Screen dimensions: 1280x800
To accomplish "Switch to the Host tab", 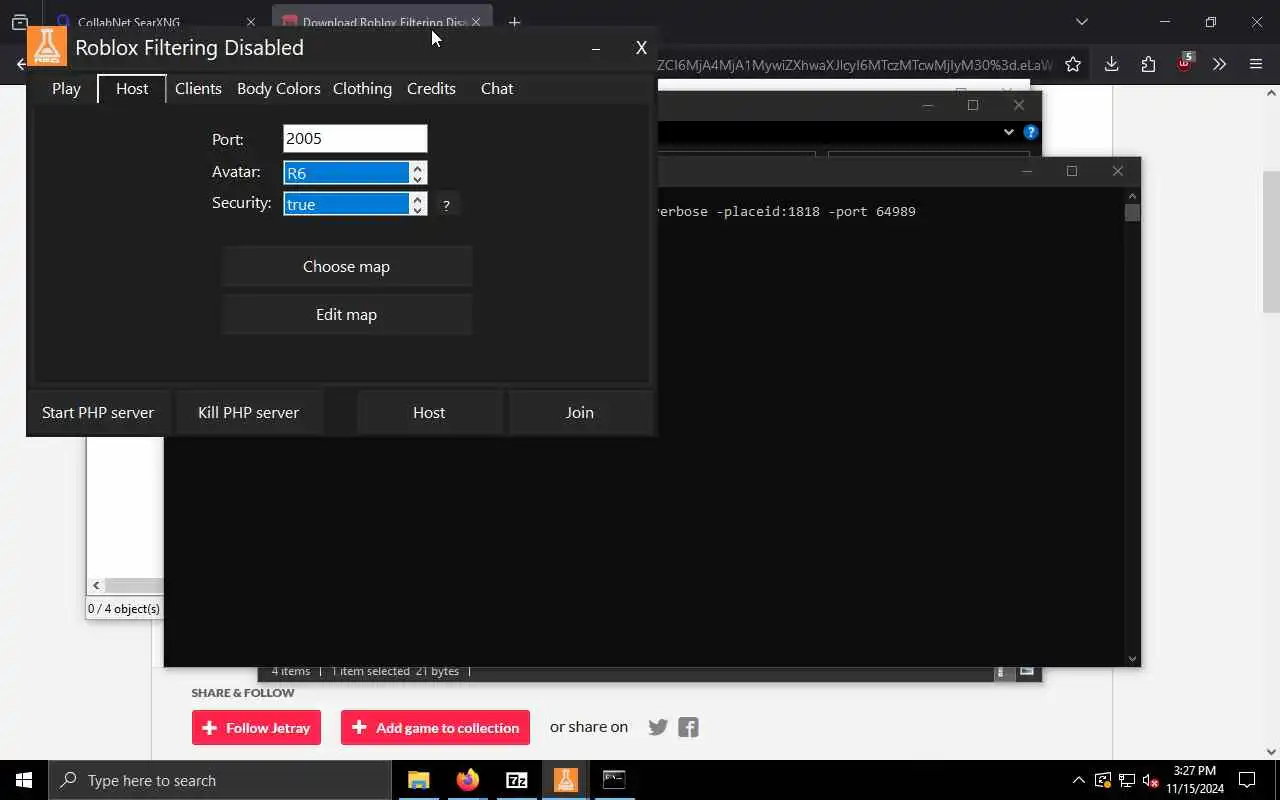I will [x=132, y=88].
